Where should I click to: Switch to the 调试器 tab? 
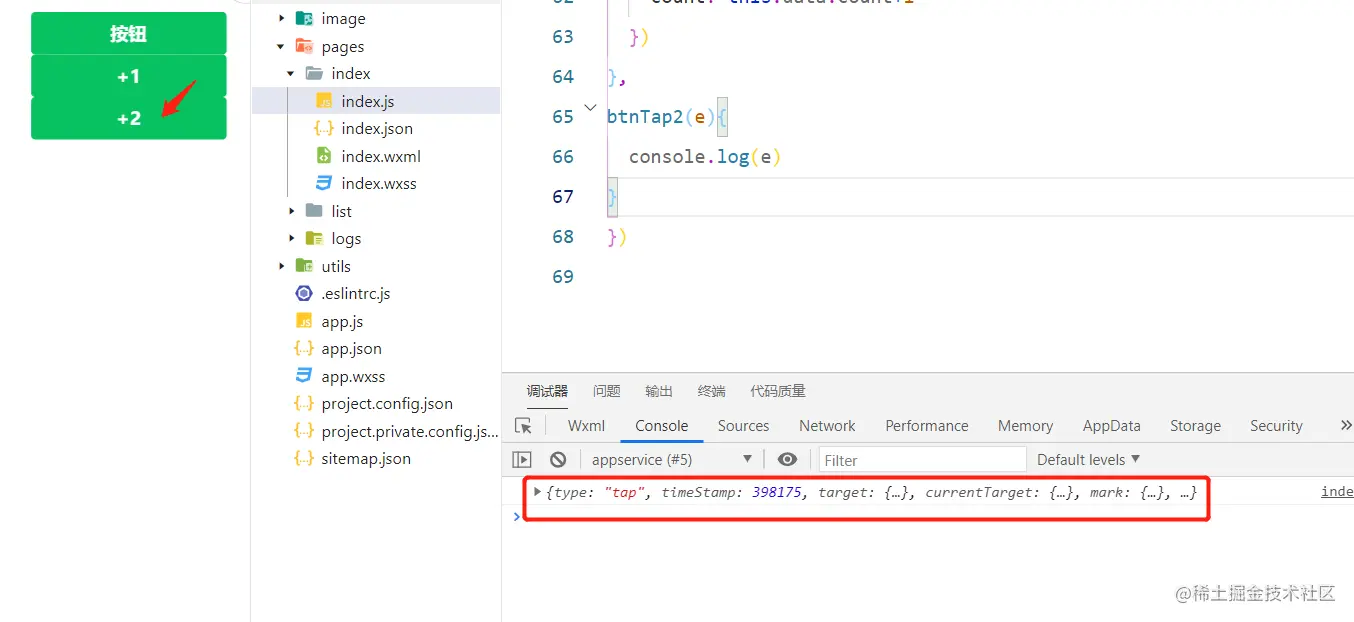547,391
